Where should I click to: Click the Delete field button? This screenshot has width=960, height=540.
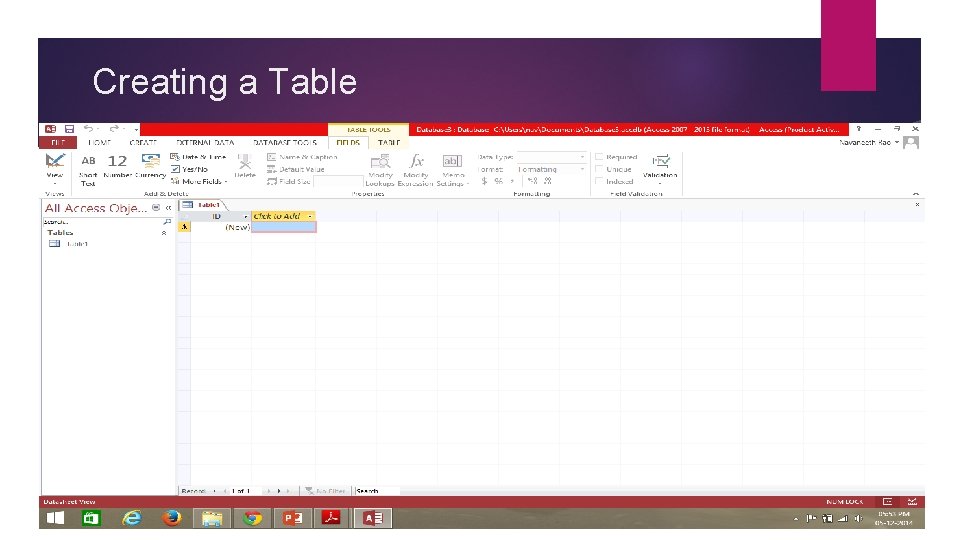pyautogui.click(x=245, y=167)
